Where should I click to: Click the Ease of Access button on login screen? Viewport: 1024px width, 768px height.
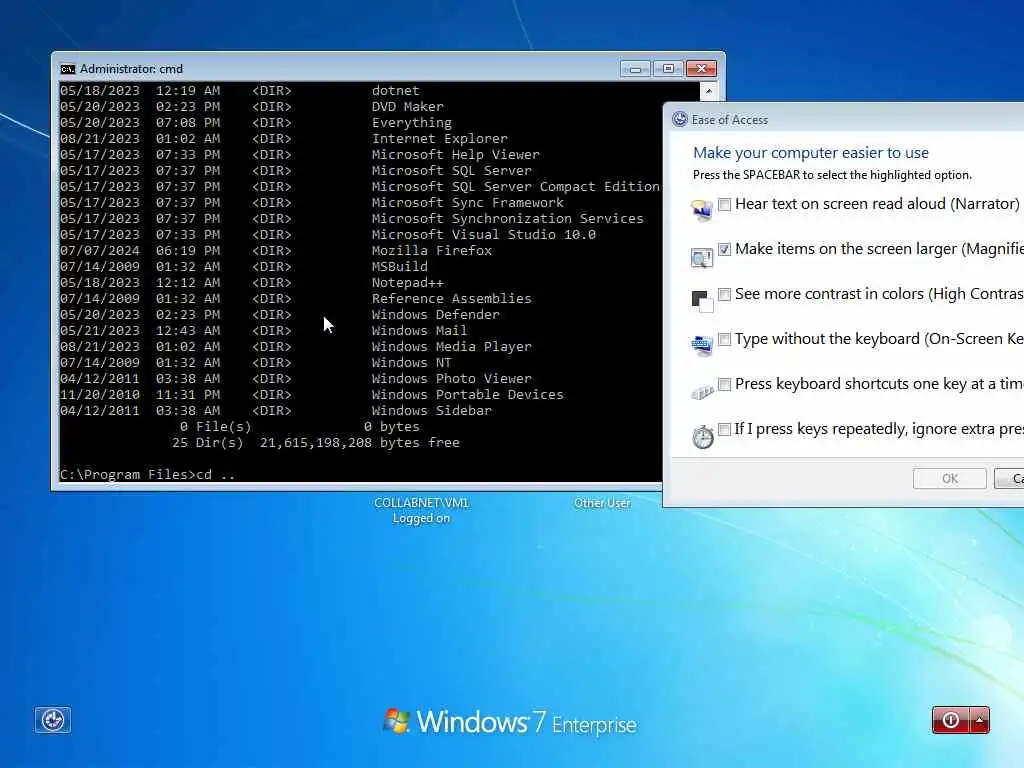tap(52, 720)
